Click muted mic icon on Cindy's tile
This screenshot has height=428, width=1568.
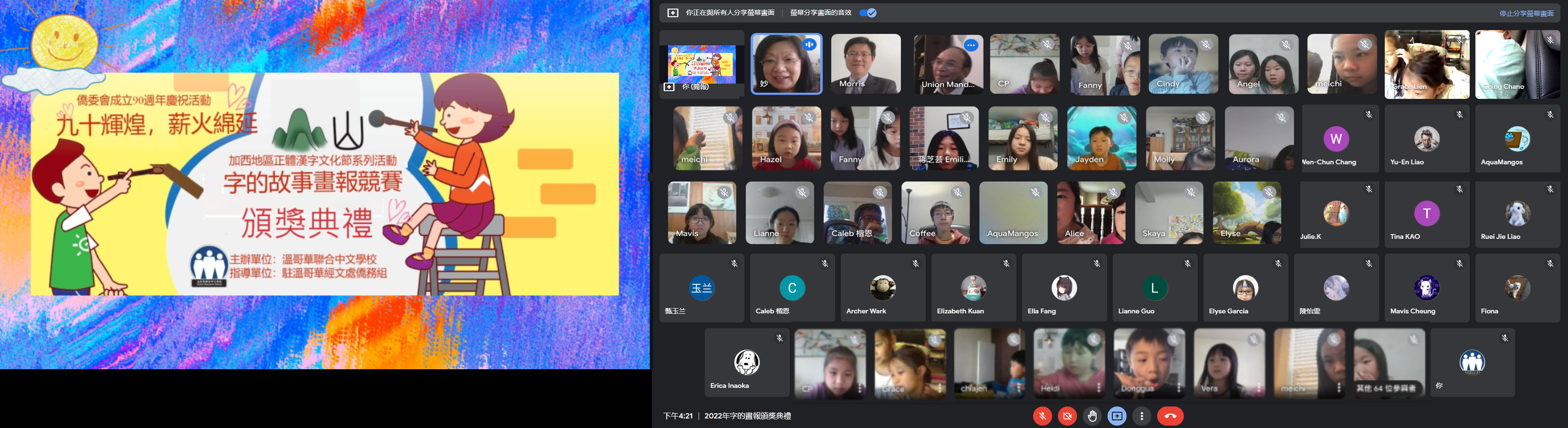click(x=1206, y=44)
